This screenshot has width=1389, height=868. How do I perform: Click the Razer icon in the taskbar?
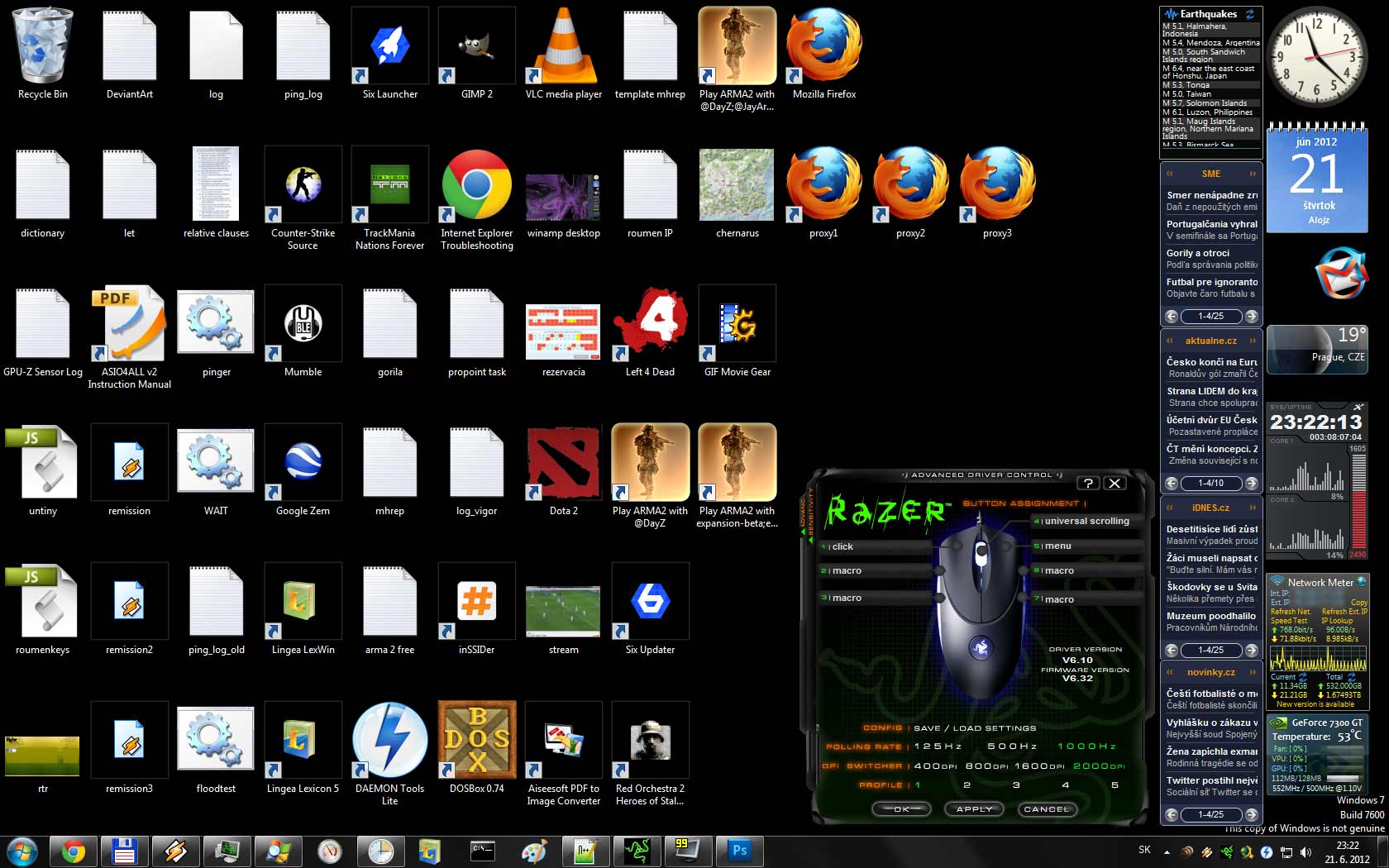(x=637, y=851)
